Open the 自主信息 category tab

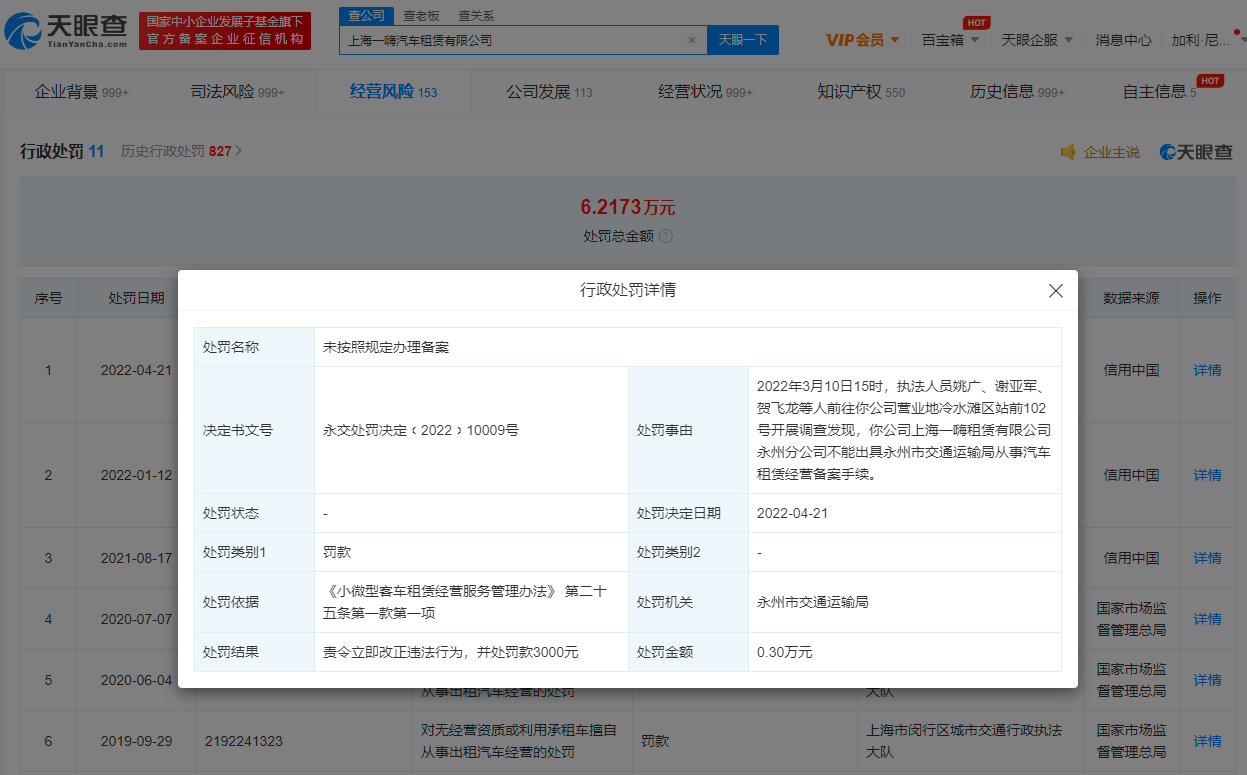pos(1158,92)
